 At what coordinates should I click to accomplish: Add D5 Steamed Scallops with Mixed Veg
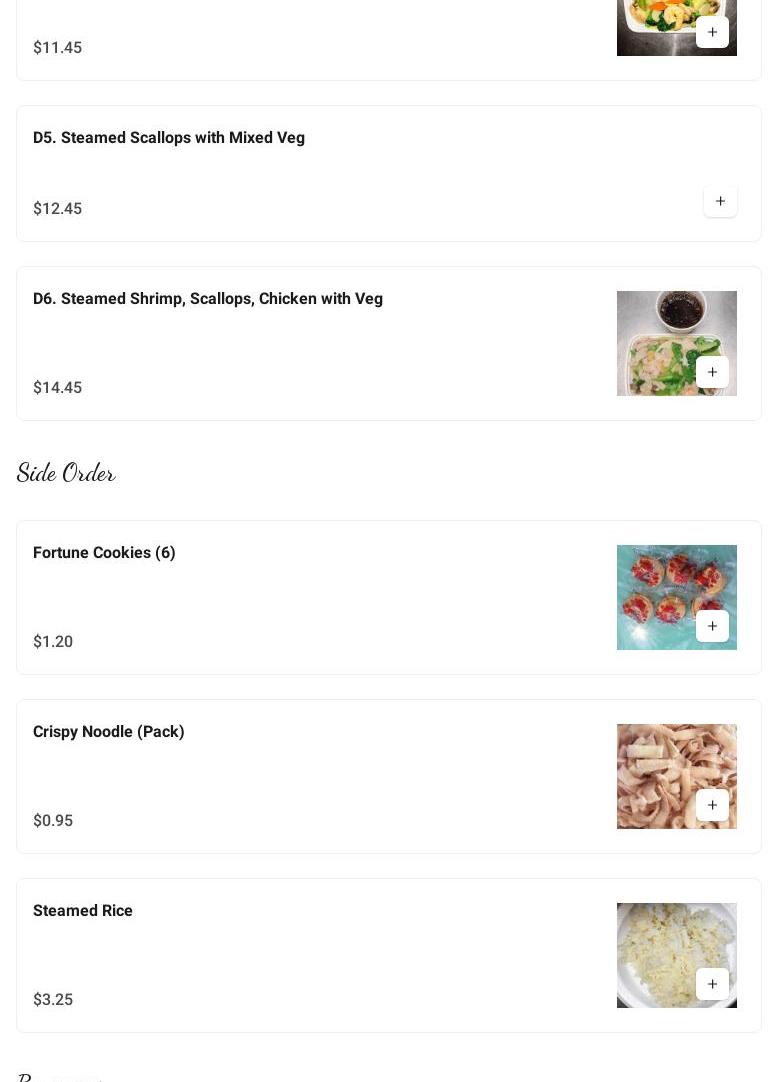coord(720,201)
